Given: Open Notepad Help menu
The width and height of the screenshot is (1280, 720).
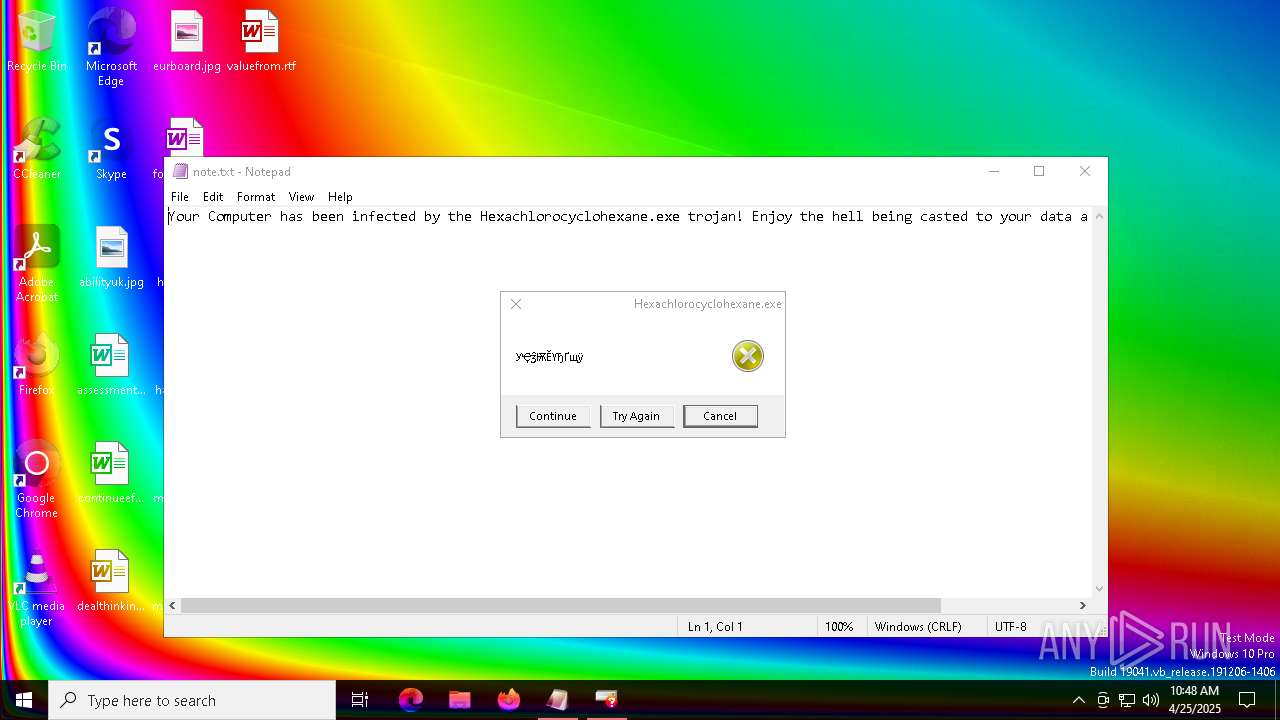Looking at the screenshot, I should click(x=340, y=197).
